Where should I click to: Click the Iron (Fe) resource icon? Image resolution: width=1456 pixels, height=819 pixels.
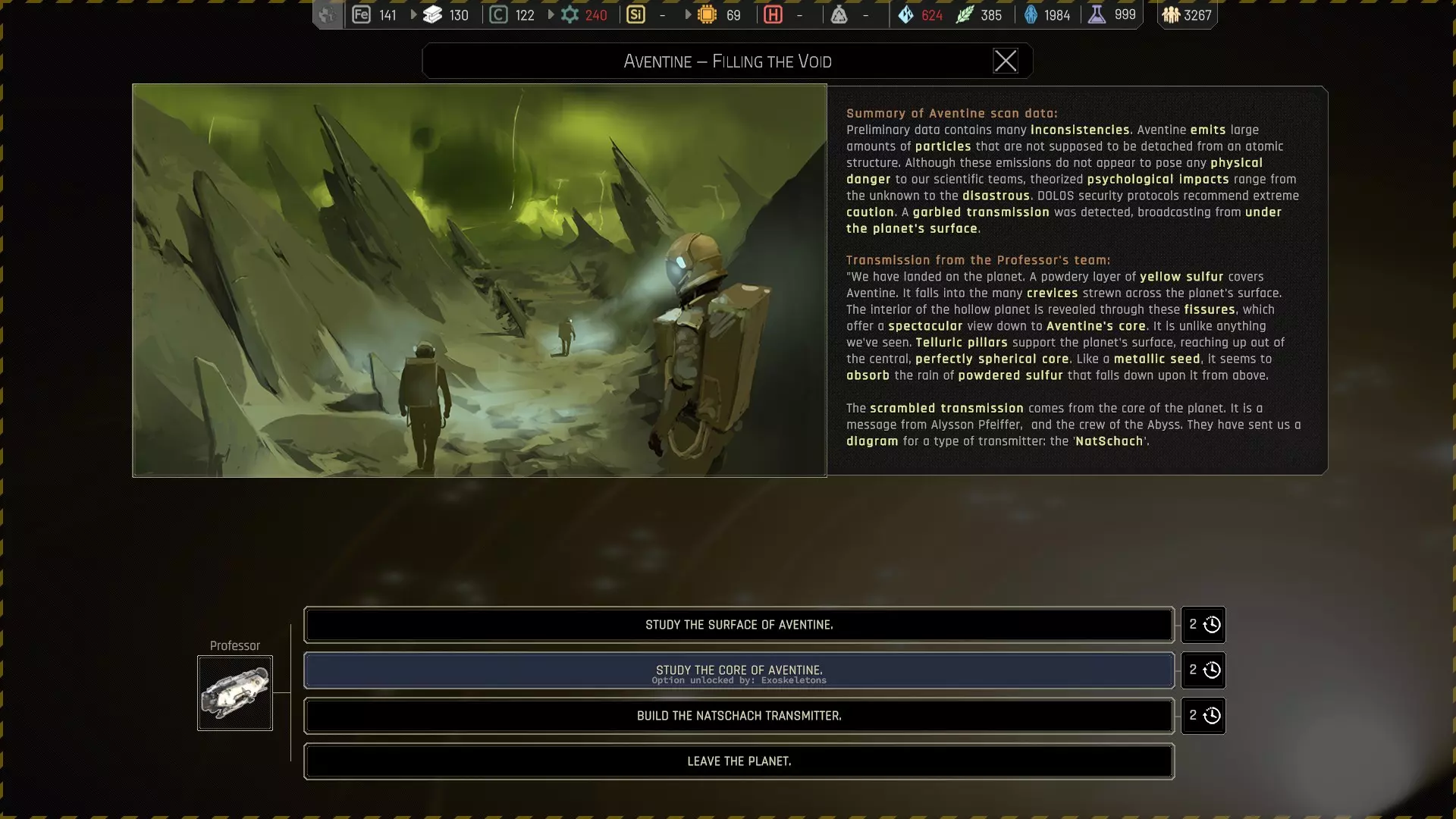click(x=362, y=15)
